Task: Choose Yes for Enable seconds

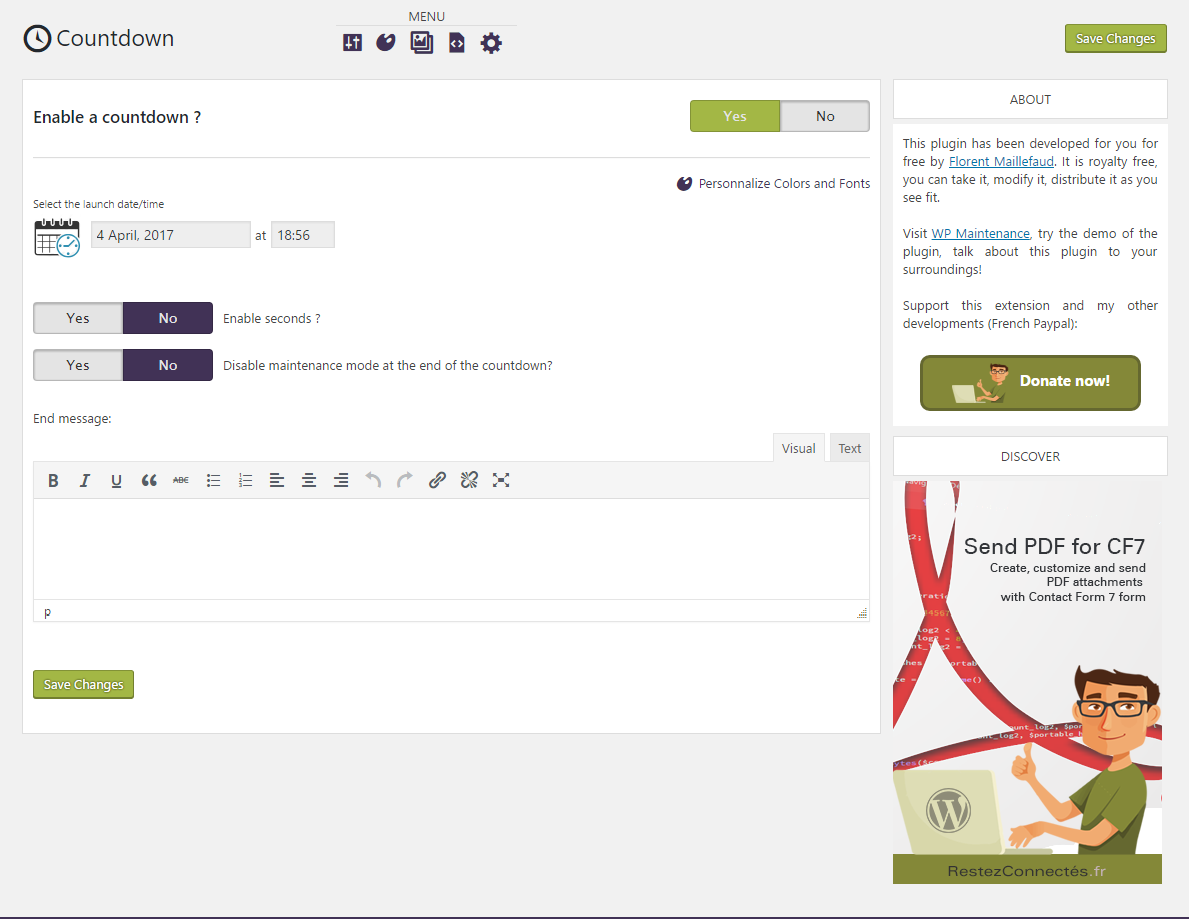Action: 78,318
